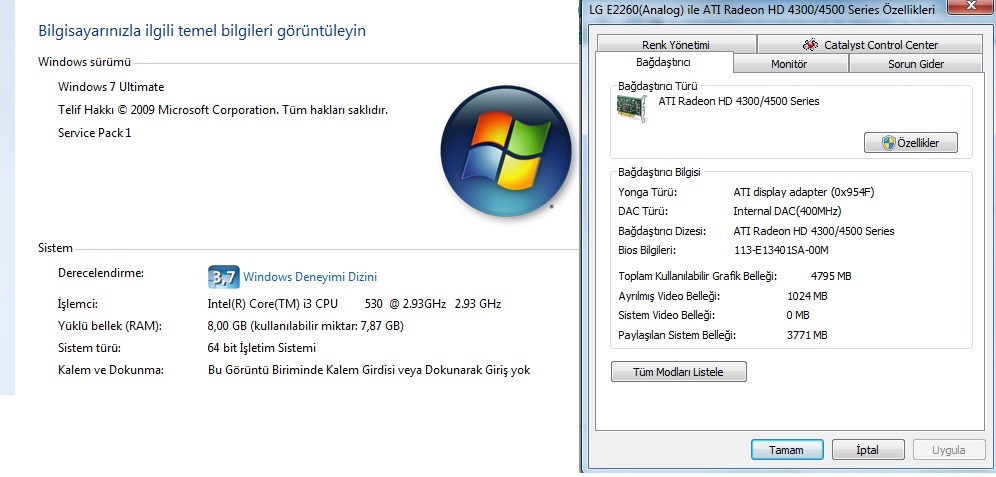Click the 'Internal DAC(400MHz)' value
The height and width of the screenshot is (477, 996).
(x=788, y=212)
